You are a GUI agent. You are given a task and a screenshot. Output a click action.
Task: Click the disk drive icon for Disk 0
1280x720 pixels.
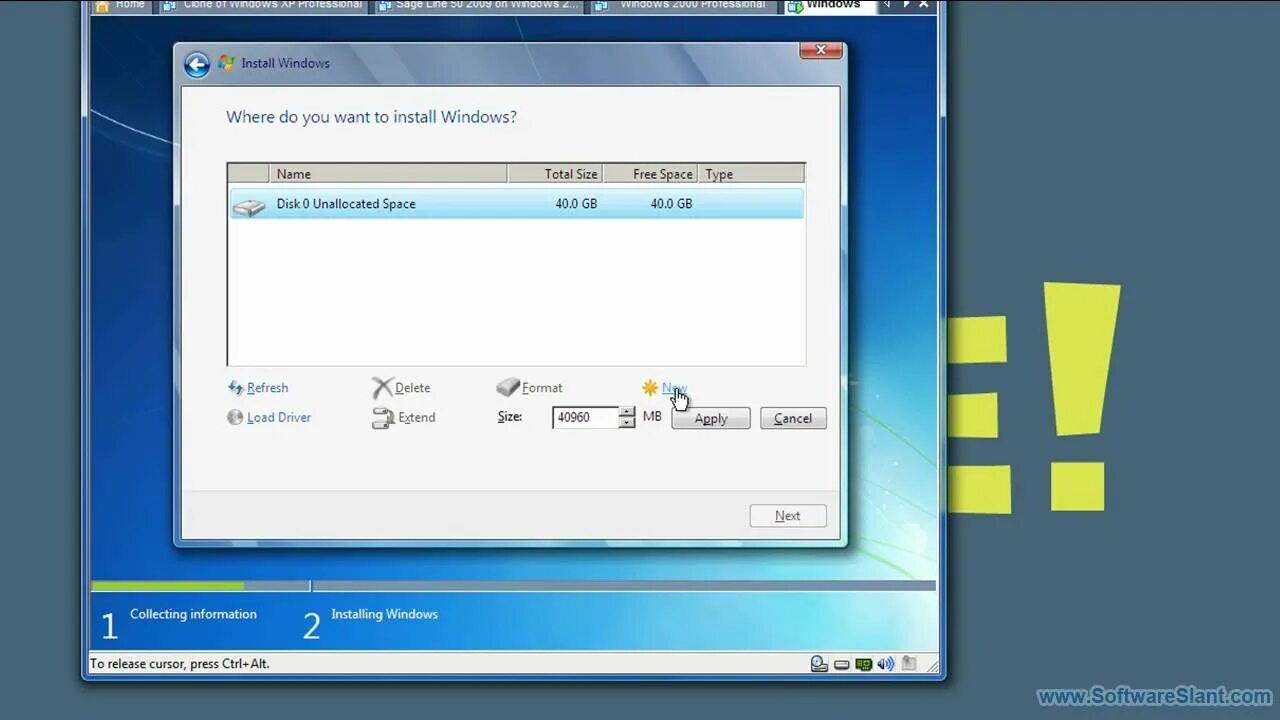(249, 206)
